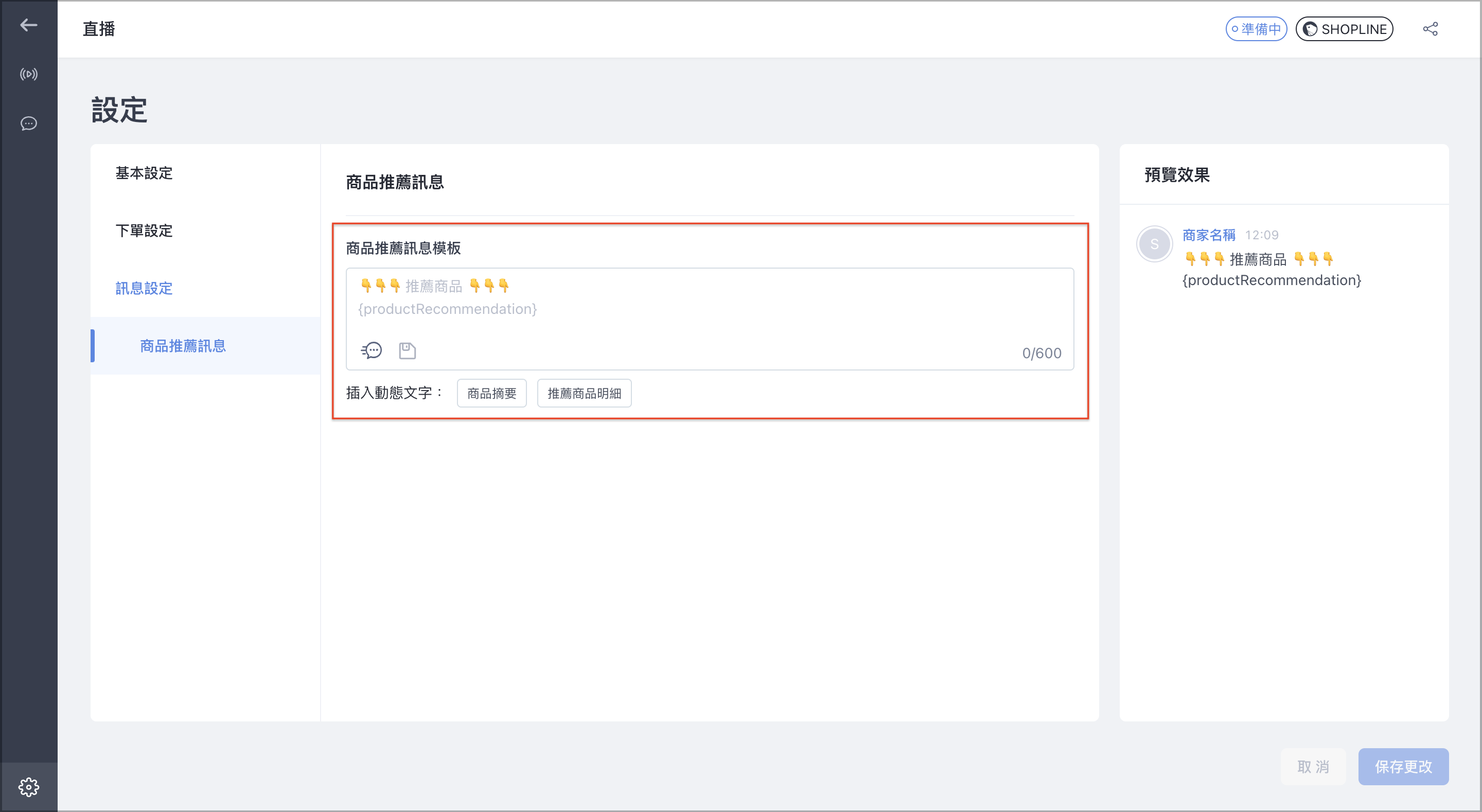Click the quick reply chat icon
This screenshot has height=812, width=1482.
coord(372,350)
